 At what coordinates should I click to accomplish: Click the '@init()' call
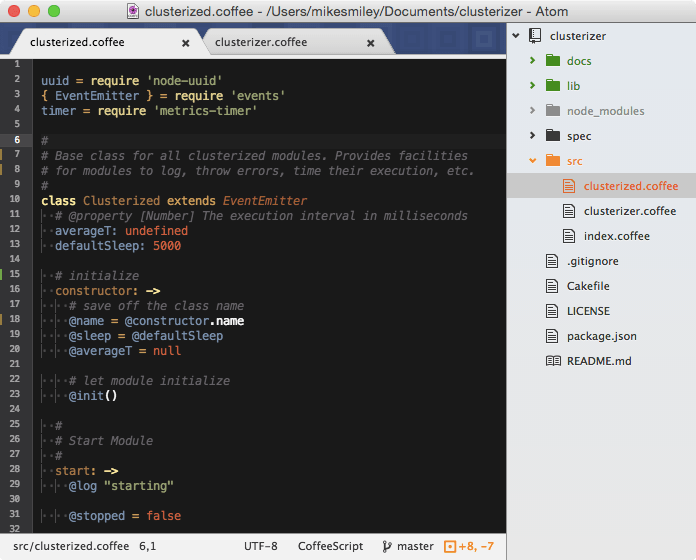92,395
